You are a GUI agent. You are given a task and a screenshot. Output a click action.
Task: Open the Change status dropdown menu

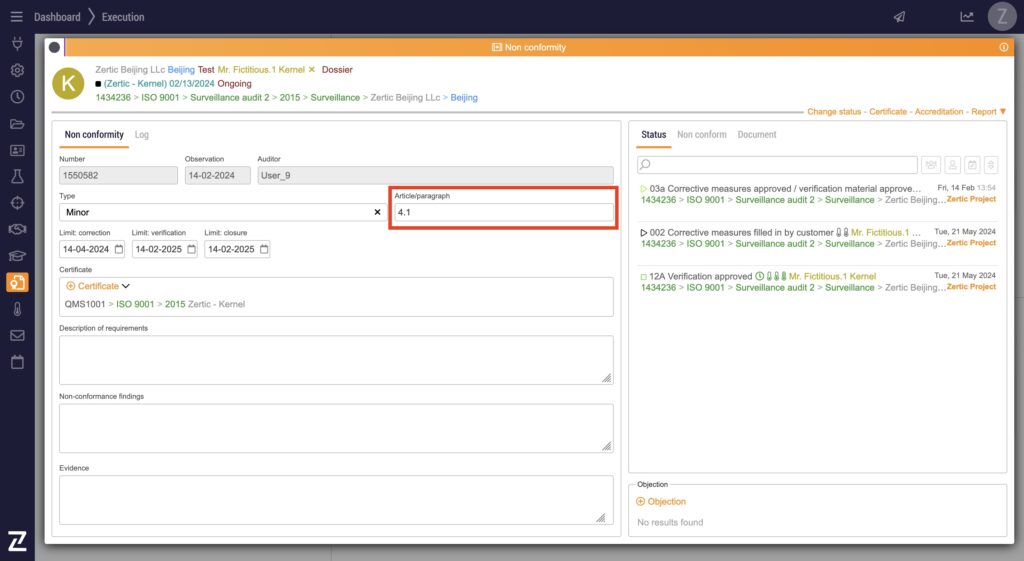click(x=834, y=112)
